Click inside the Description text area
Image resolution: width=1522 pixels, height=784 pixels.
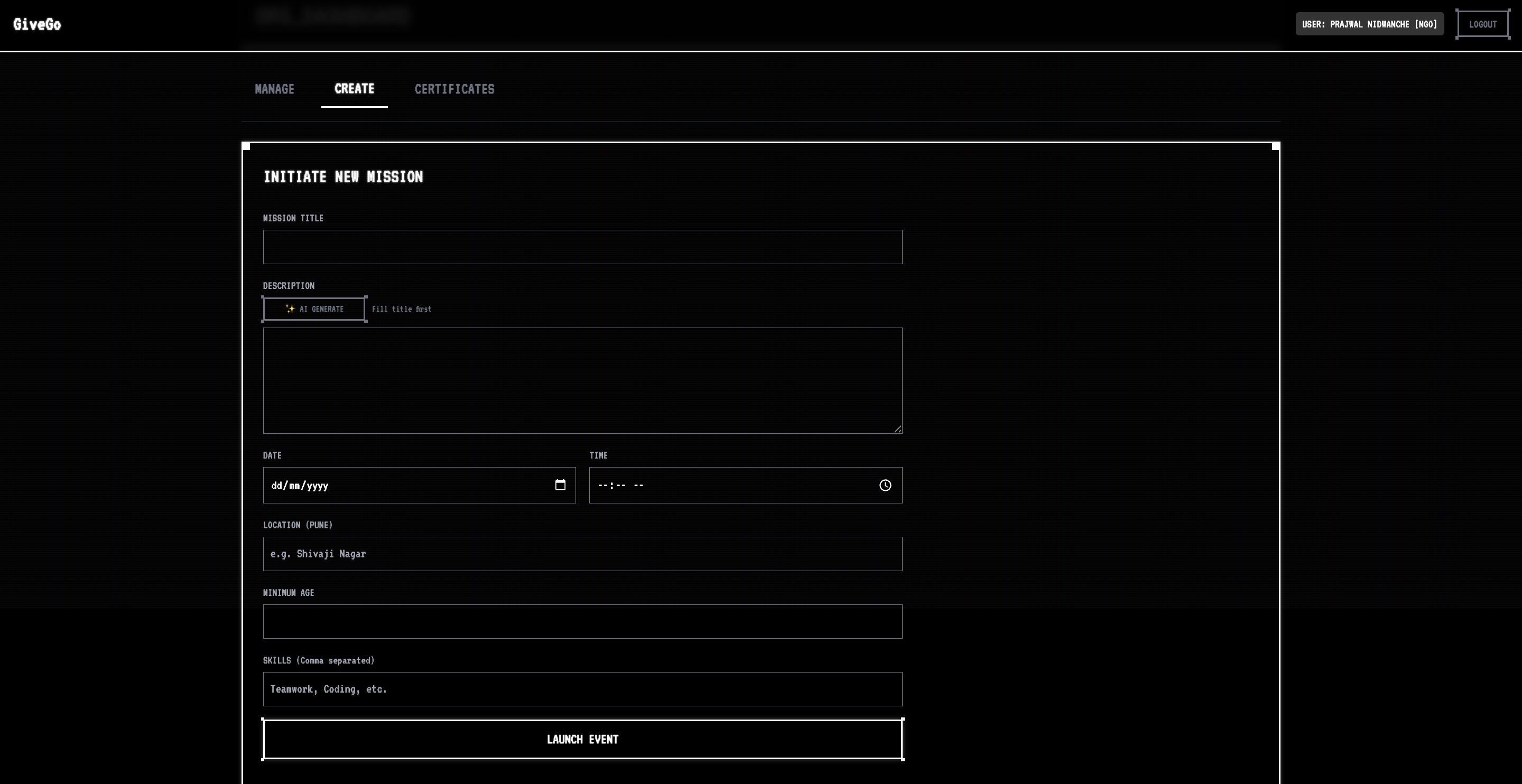582,380
